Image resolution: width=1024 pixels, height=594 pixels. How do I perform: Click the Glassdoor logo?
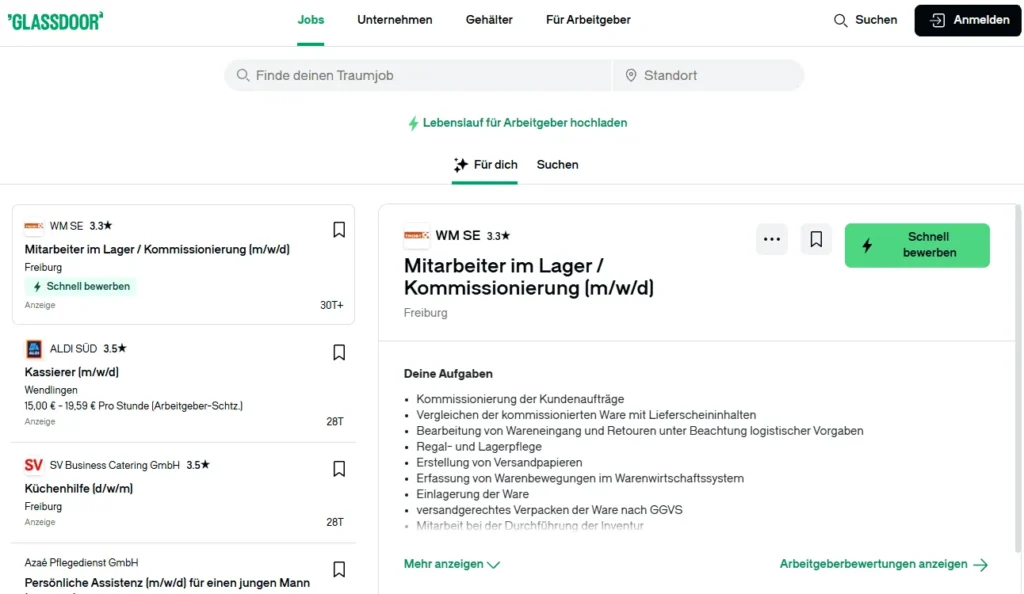point(56,19)
